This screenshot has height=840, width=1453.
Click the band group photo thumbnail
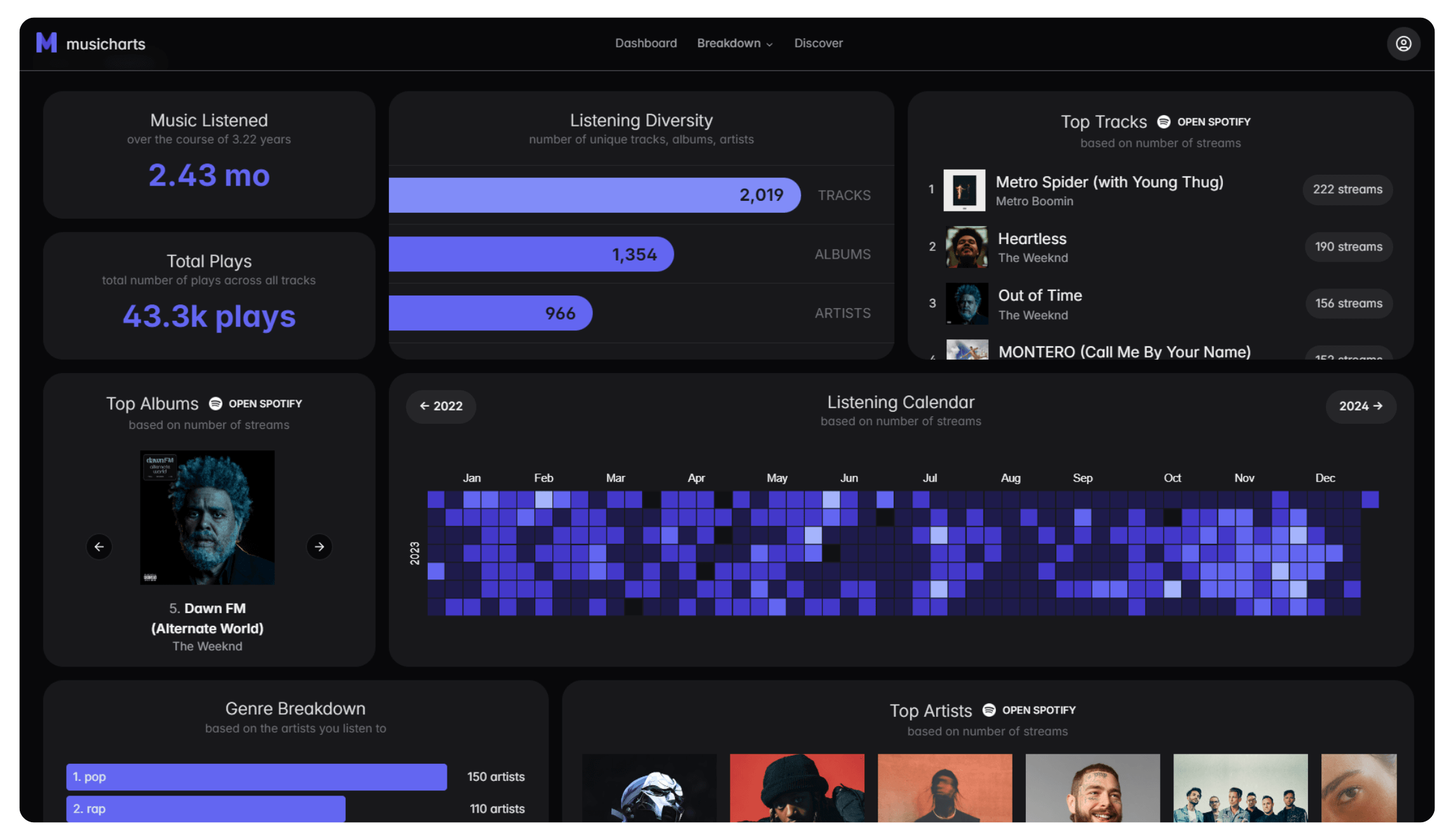1240,788
